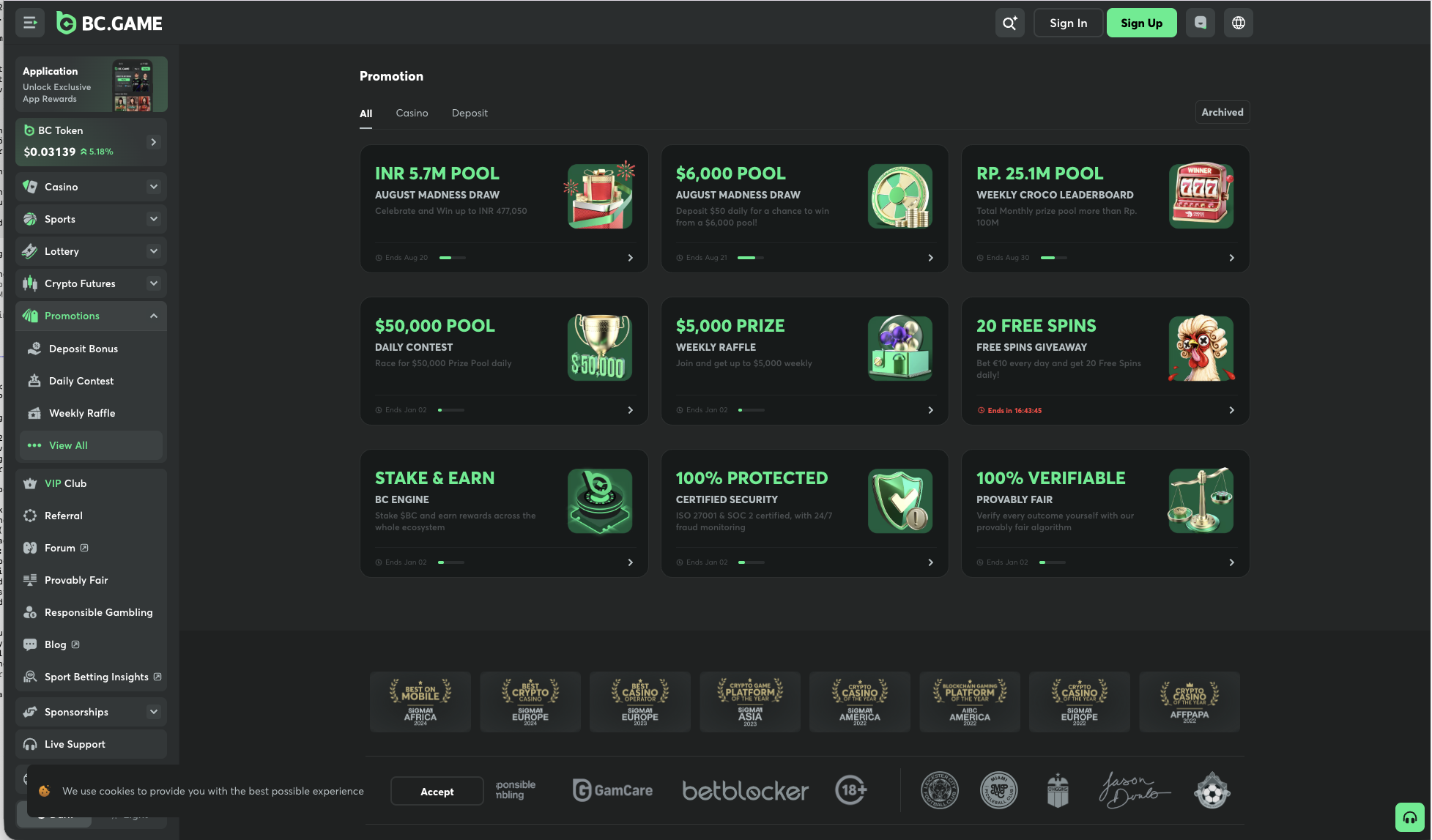This screenshot has height=840, width=1432.
Task: Open Deposit Bonus in sidebar
Action: pyautogui.click(x=91, y=349)
